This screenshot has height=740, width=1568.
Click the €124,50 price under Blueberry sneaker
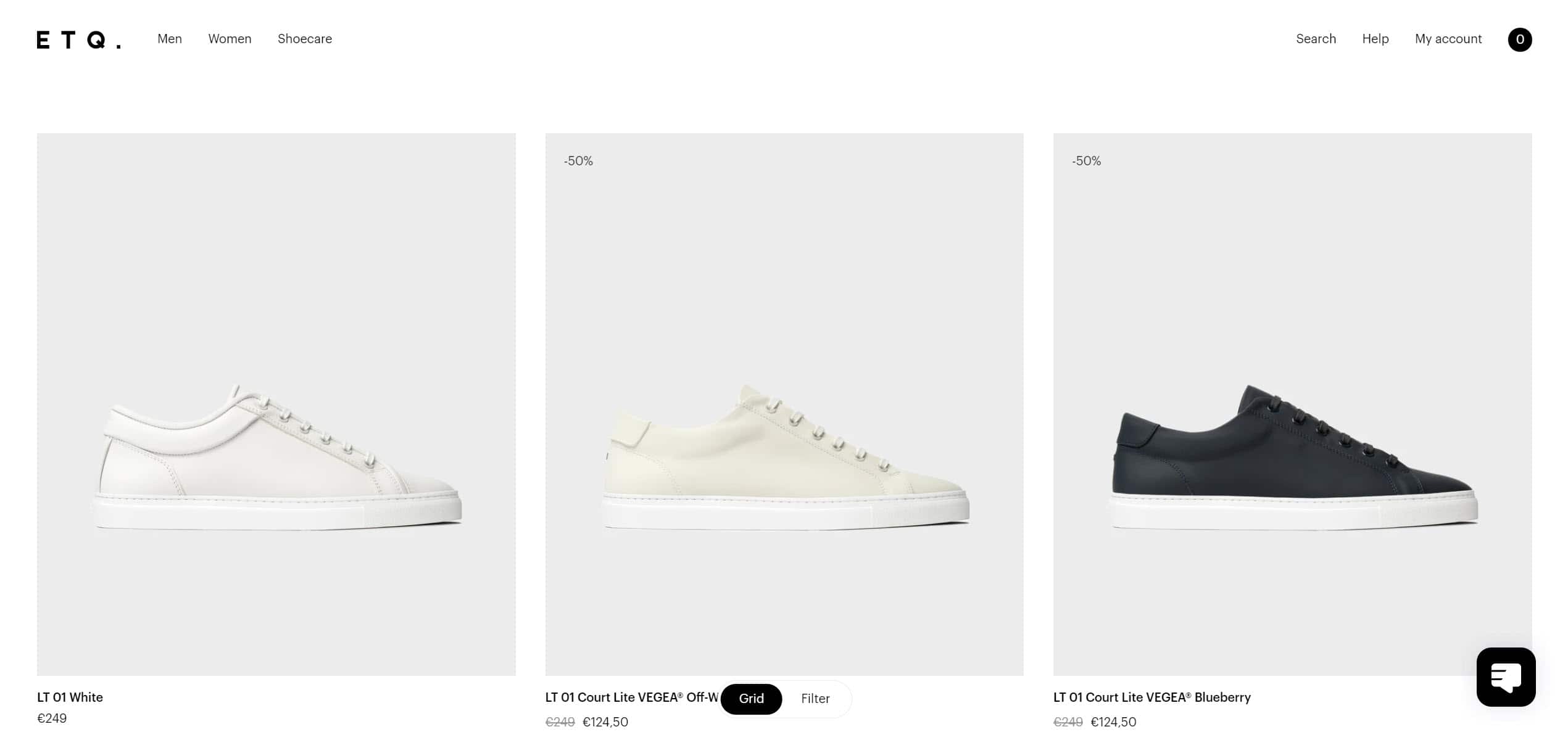pos(1113,722)
